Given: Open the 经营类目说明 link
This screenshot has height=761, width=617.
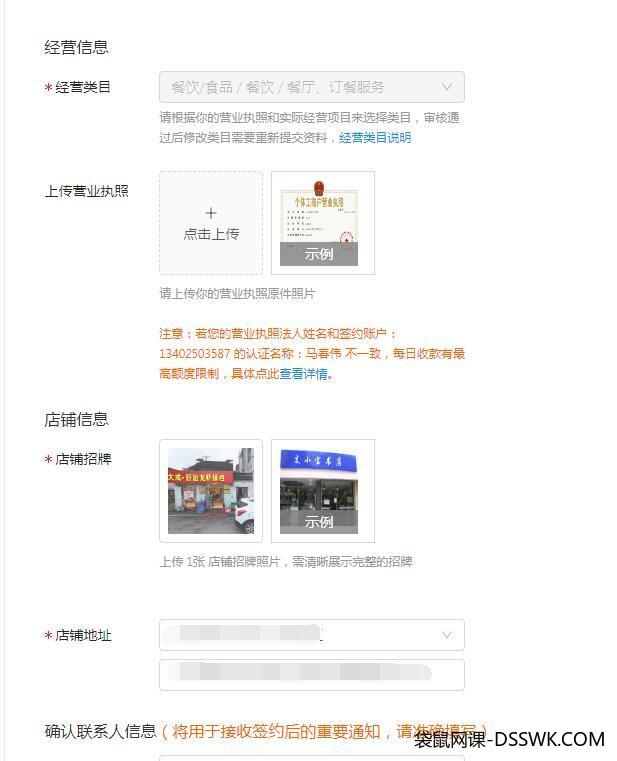Looking at the screenshot, I should [375, 138].
